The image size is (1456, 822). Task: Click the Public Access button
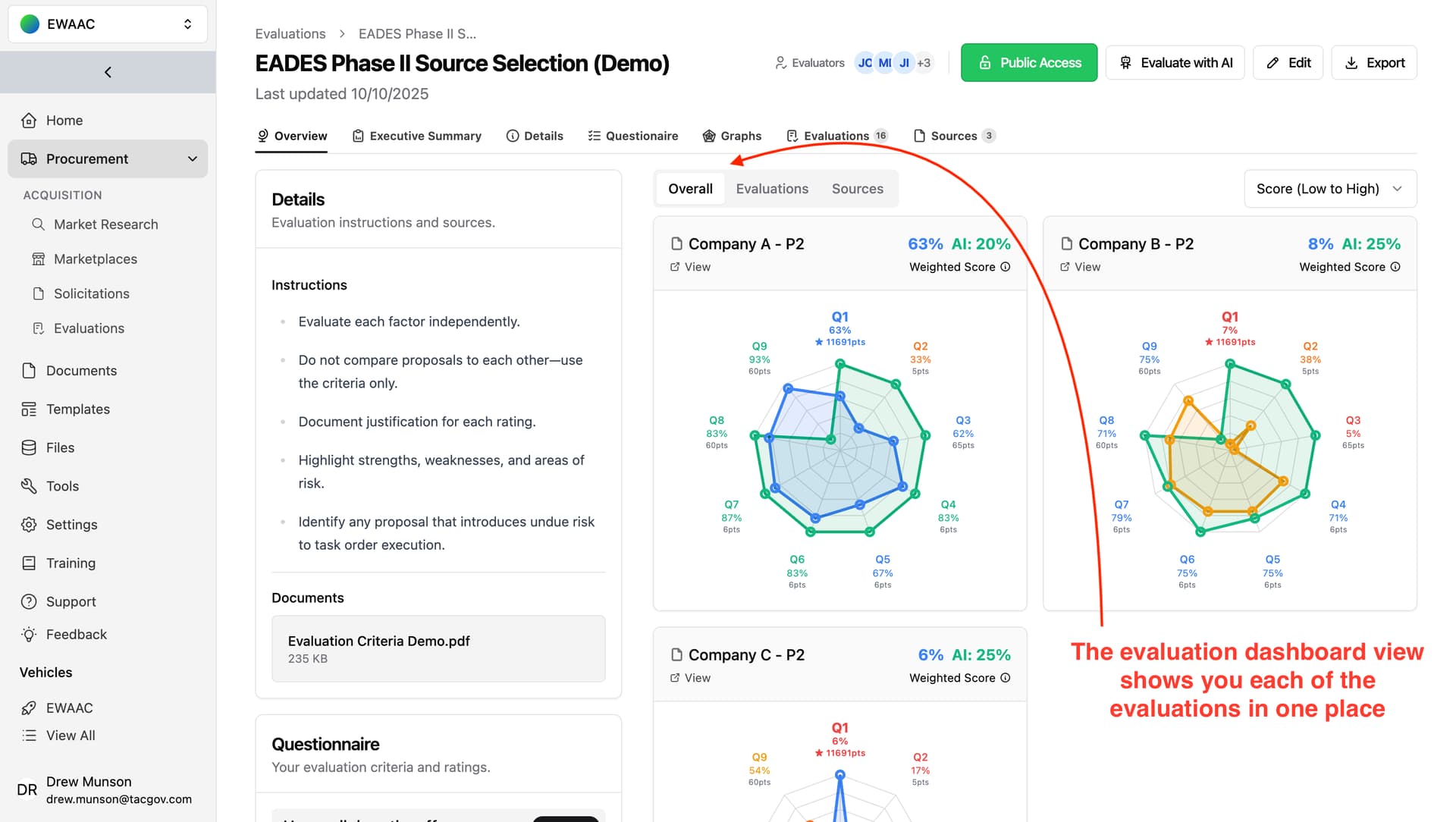pyautogui.click(x=1028, y=63)
